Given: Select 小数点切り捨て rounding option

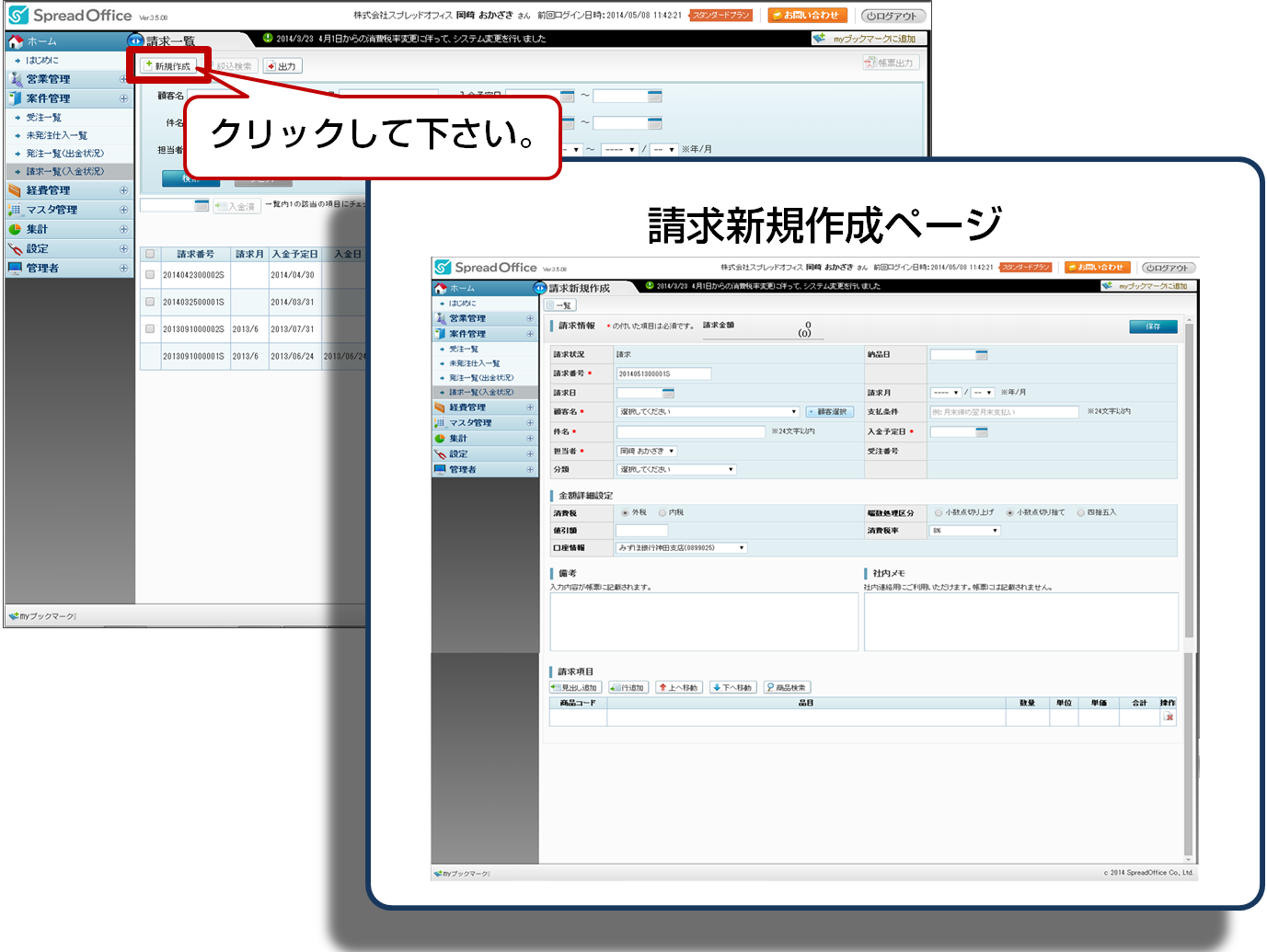Looking at the screenshot, I should (x=1009, y=512).
